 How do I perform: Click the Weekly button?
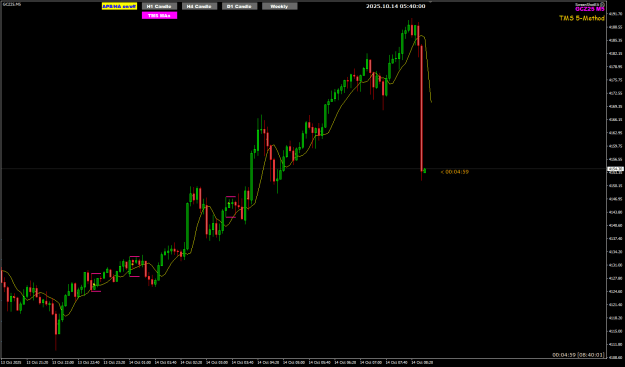279,6
